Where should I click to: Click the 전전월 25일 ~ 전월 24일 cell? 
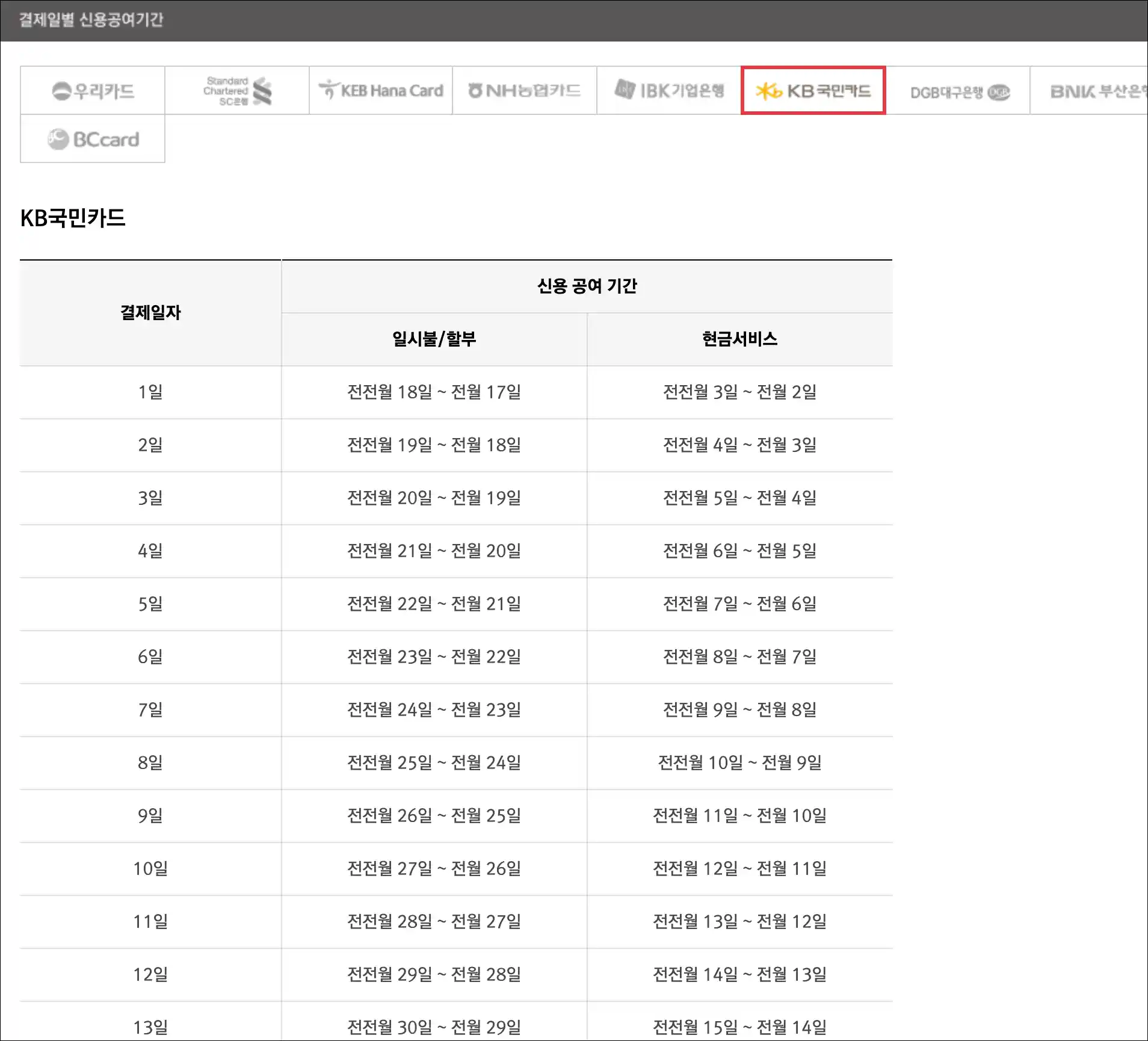(434, 763)
